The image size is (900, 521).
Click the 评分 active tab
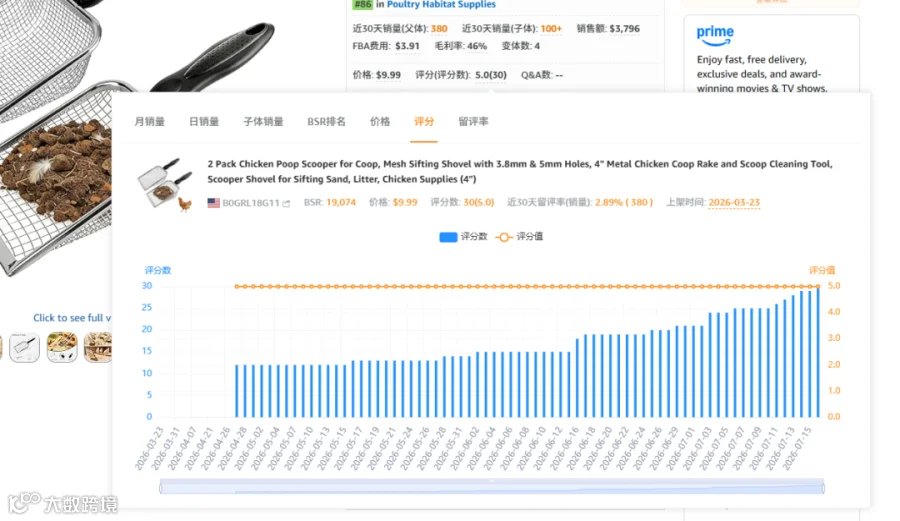tap(424, 122)
